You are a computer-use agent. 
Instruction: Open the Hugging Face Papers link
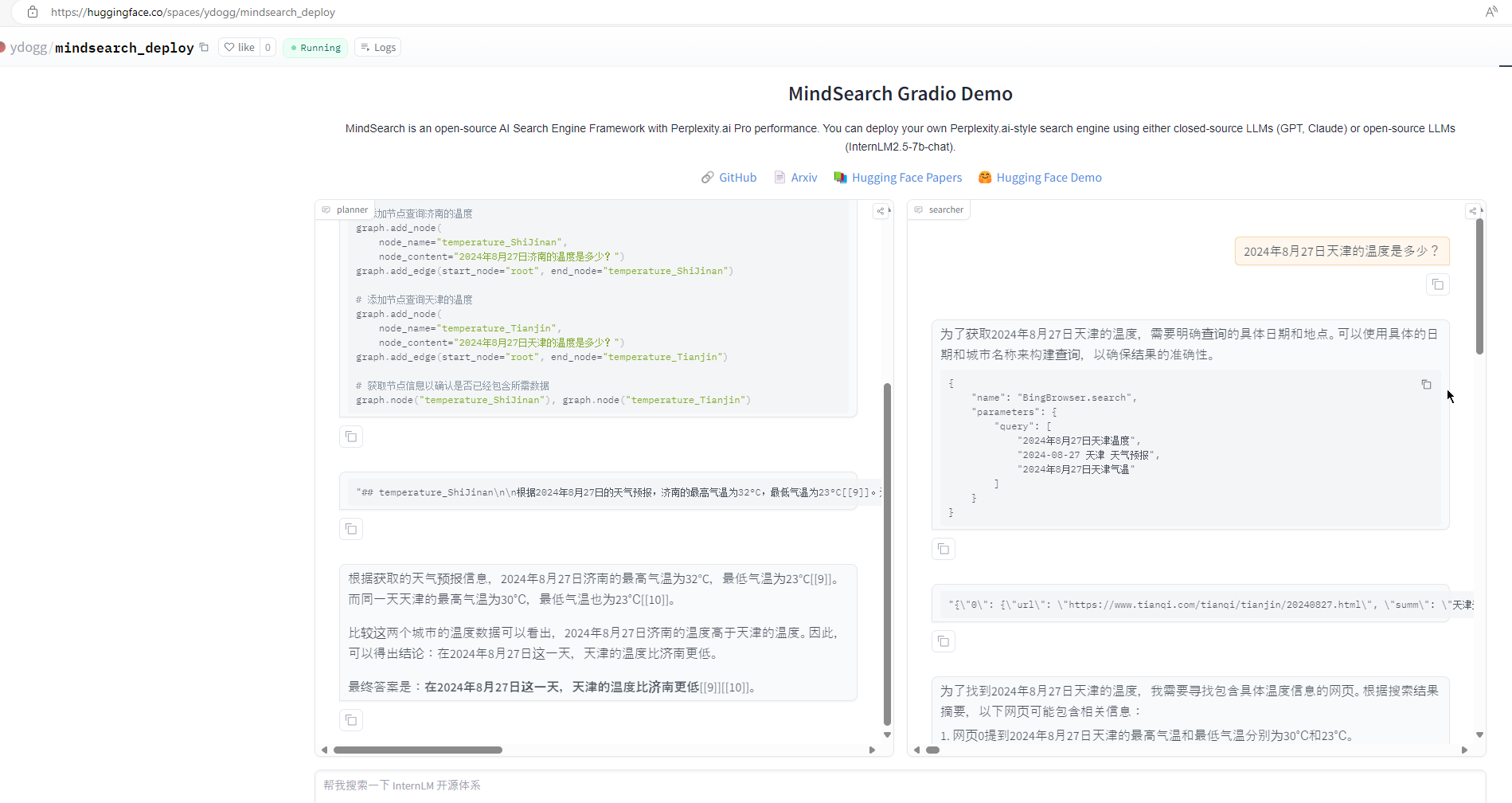point(907,178)
